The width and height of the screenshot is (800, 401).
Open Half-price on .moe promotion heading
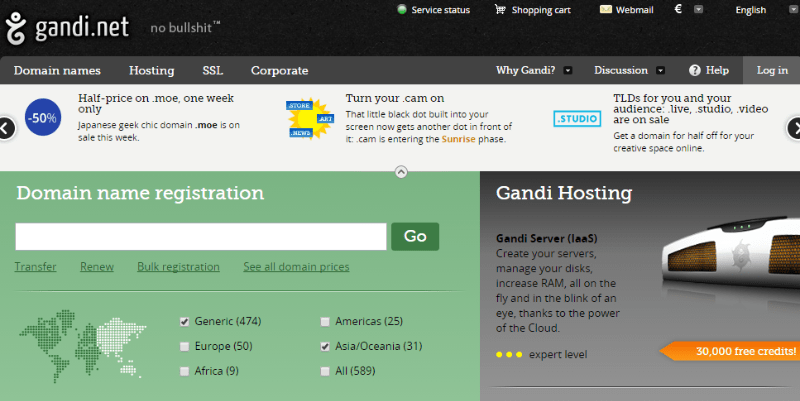point(156,104)
